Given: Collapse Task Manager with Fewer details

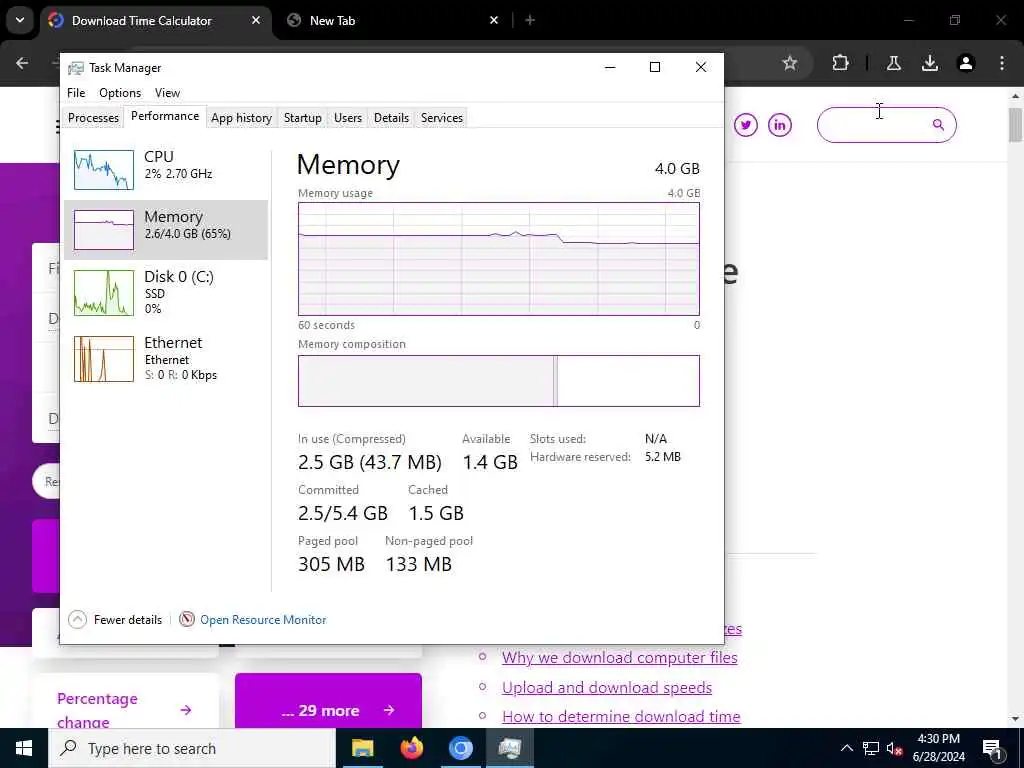Looking at the screenshot, I should pyautogui.click(x=115, y=620).
